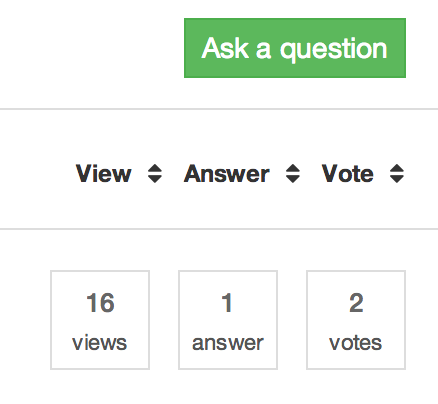Sort questions by the View column header
438x404 pixels.
point(104,174)
